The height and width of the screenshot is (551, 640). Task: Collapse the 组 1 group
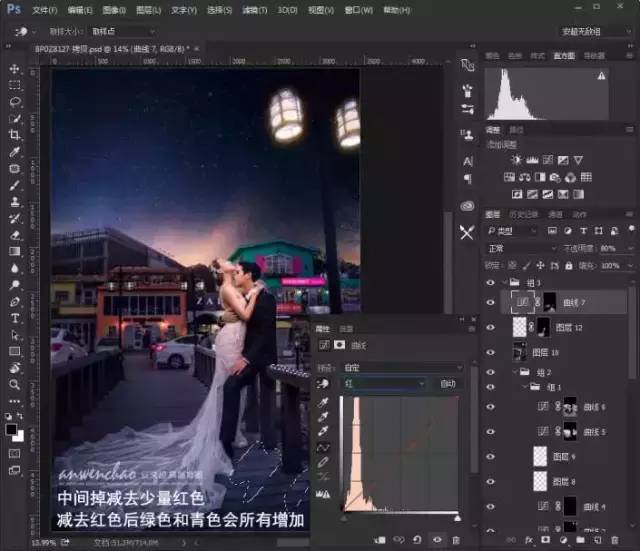point(525,386)
